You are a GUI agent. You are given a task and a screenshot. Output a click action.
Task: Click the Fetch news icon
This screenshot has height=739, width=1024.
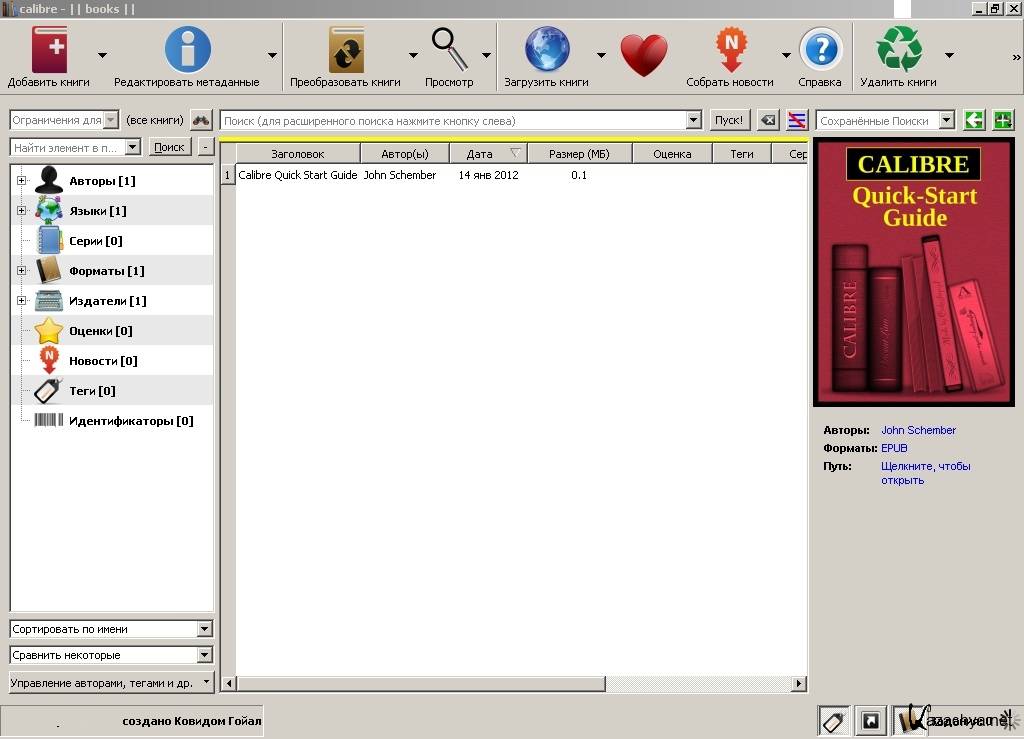730,50
